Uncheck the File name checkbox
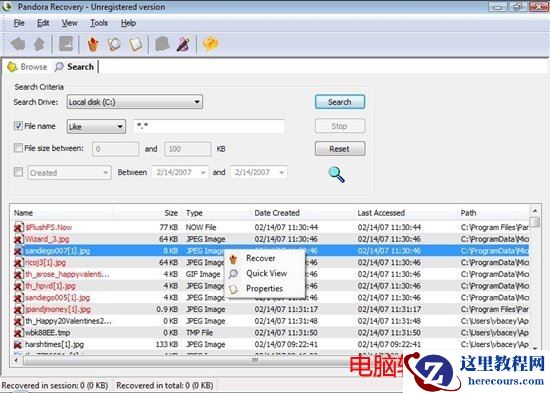 point(18,126)
